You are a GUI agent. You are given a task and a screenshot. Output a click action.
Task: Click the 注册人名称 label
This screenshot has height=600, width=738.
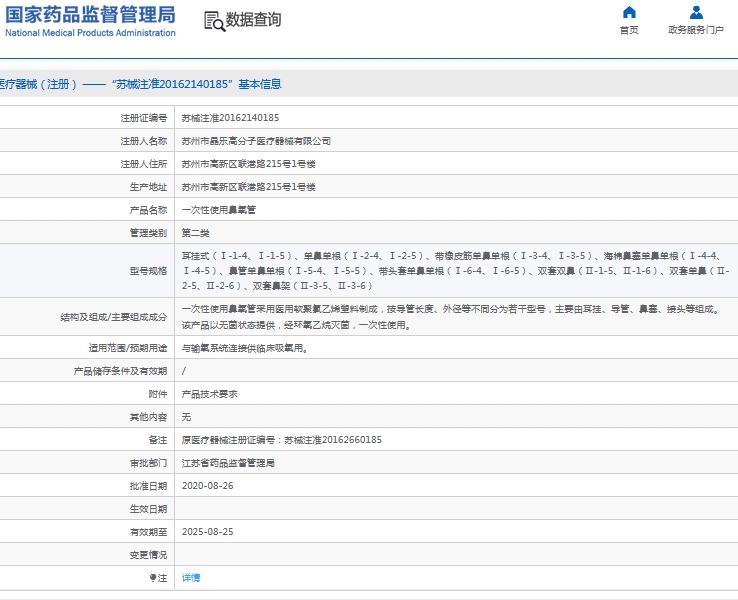pos(144,141)
